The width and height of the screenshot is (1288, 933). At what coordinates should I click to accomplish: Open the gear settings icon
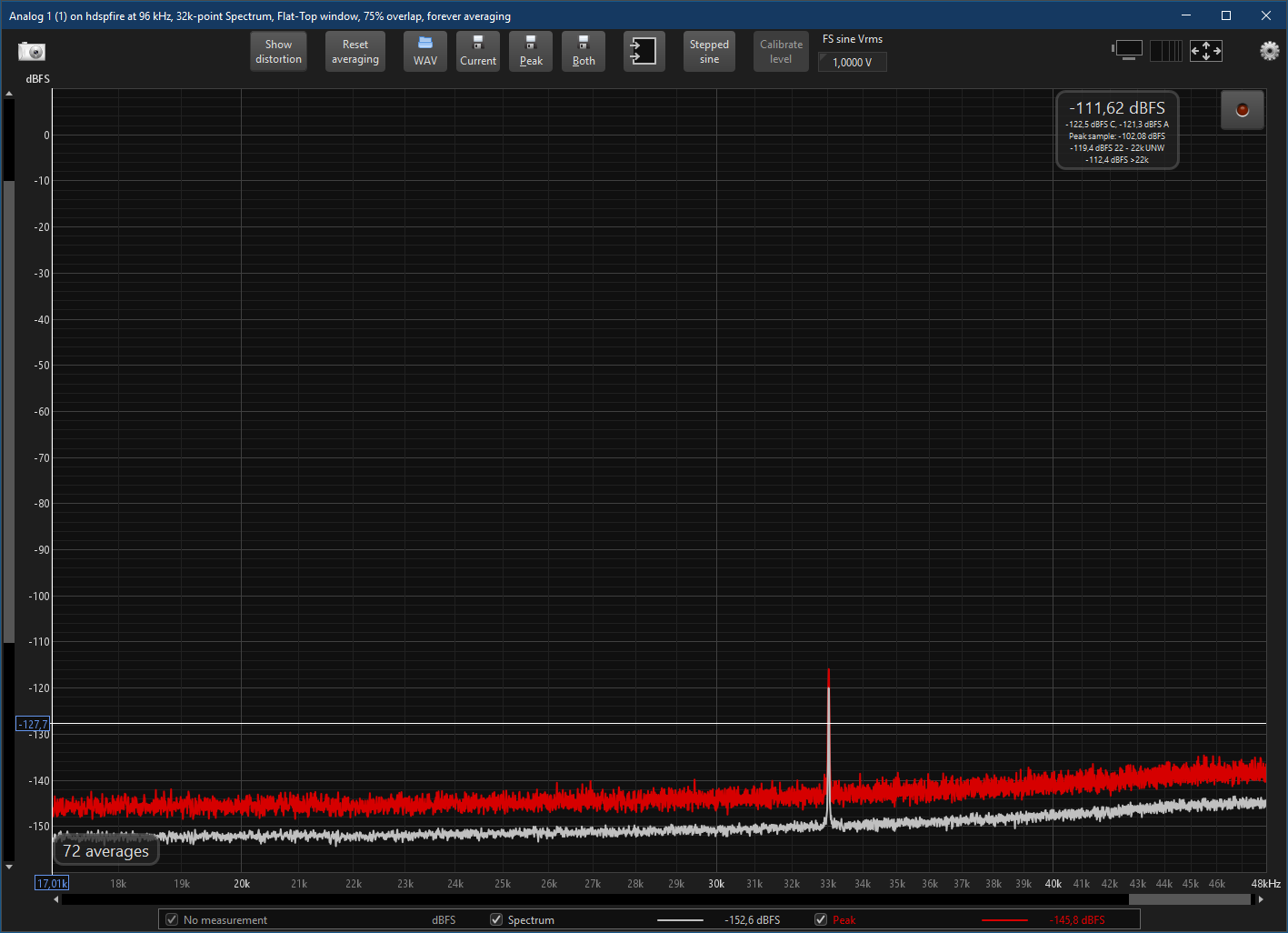point(1269,51)
